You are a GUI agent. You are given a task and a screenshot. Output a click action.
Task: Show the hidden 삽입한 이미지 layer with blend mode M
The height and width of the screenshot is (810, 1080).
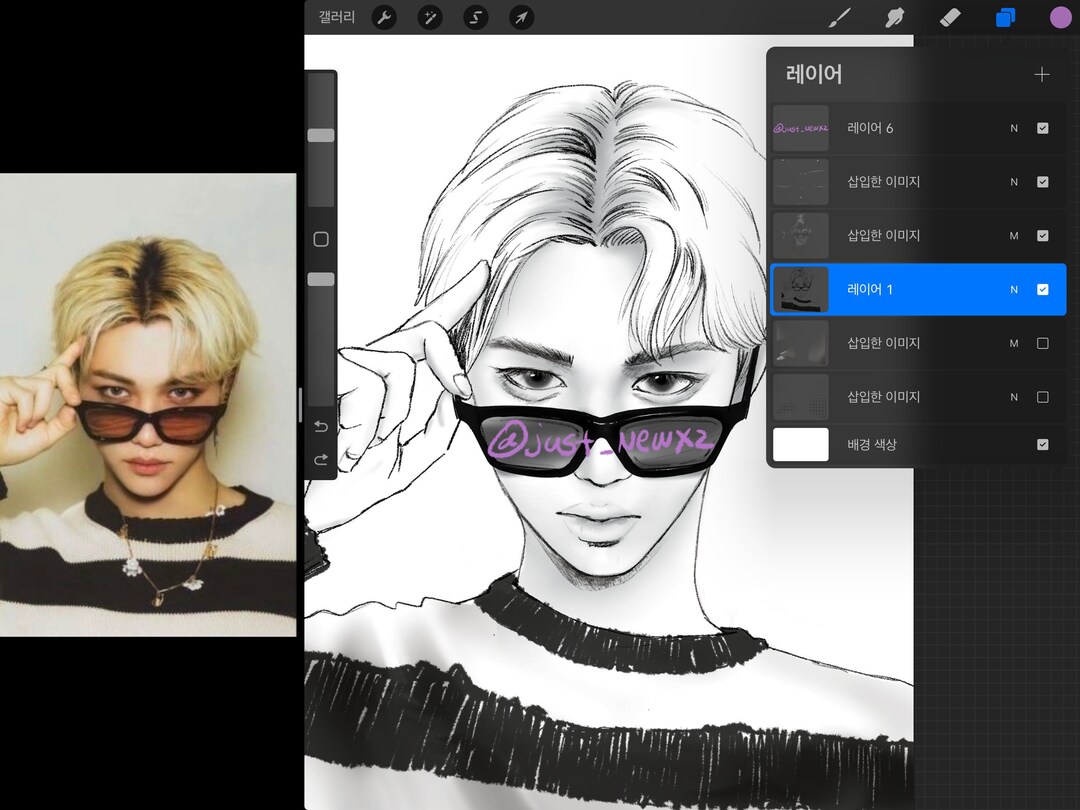(x=1043, y=343)
